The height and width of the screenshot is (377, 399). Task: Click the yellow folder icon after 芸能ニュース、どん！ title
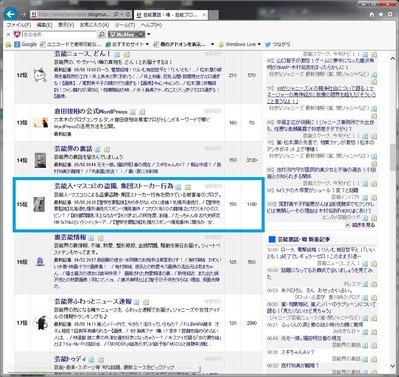click(x=127, y=54)
